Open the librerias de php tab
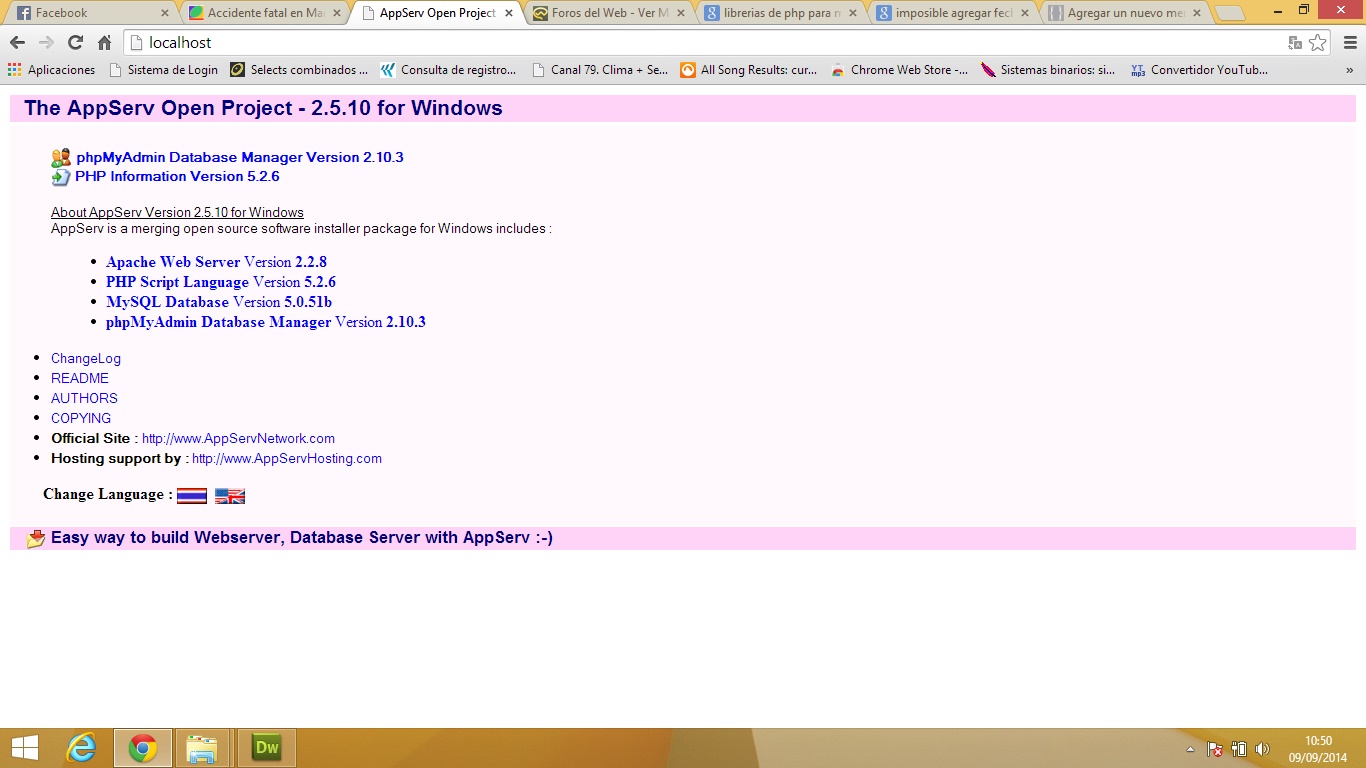 782,13
